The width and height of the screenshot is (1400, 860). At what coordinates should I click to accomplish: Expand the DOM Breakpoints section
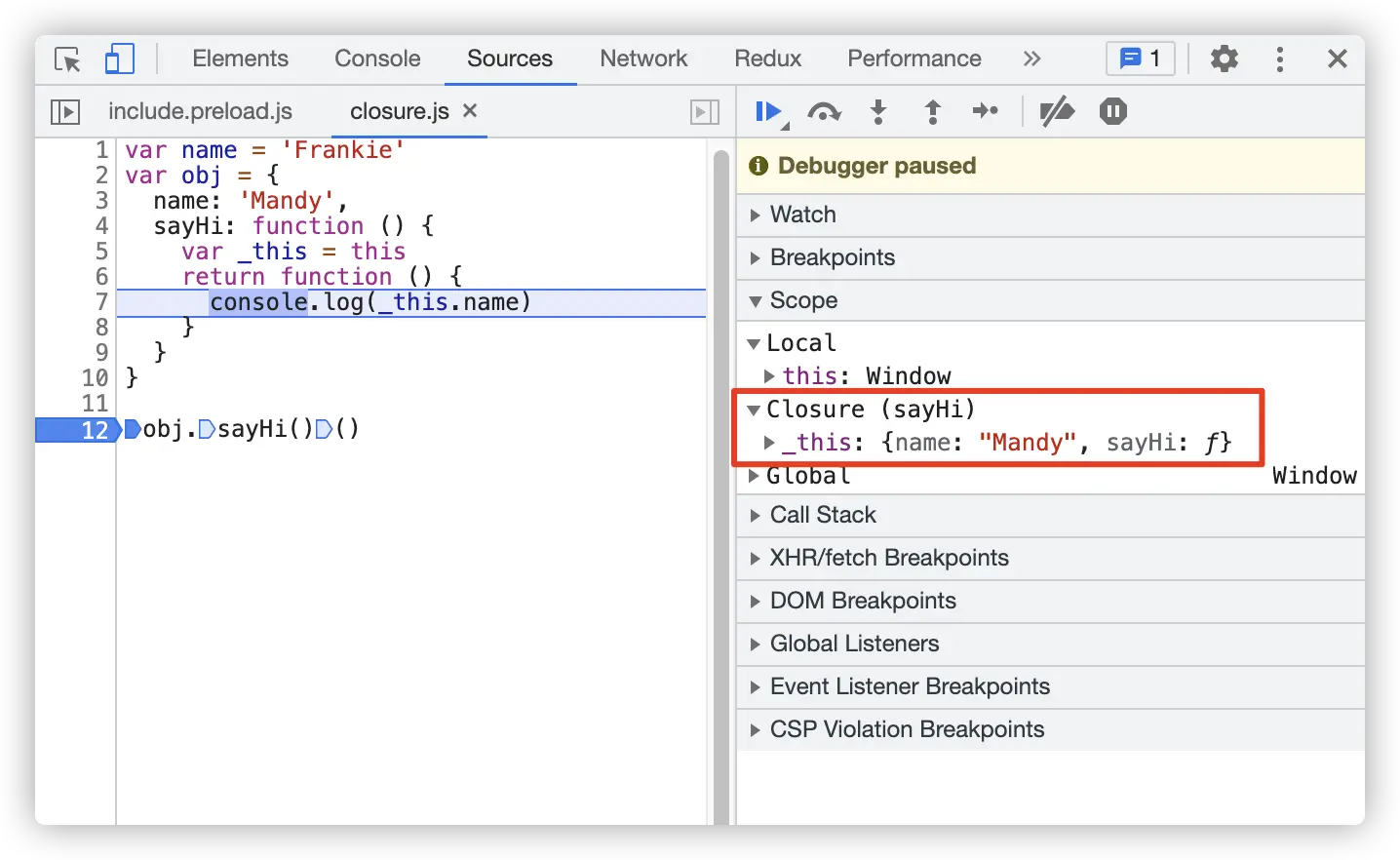click(x=1051, y=601)
